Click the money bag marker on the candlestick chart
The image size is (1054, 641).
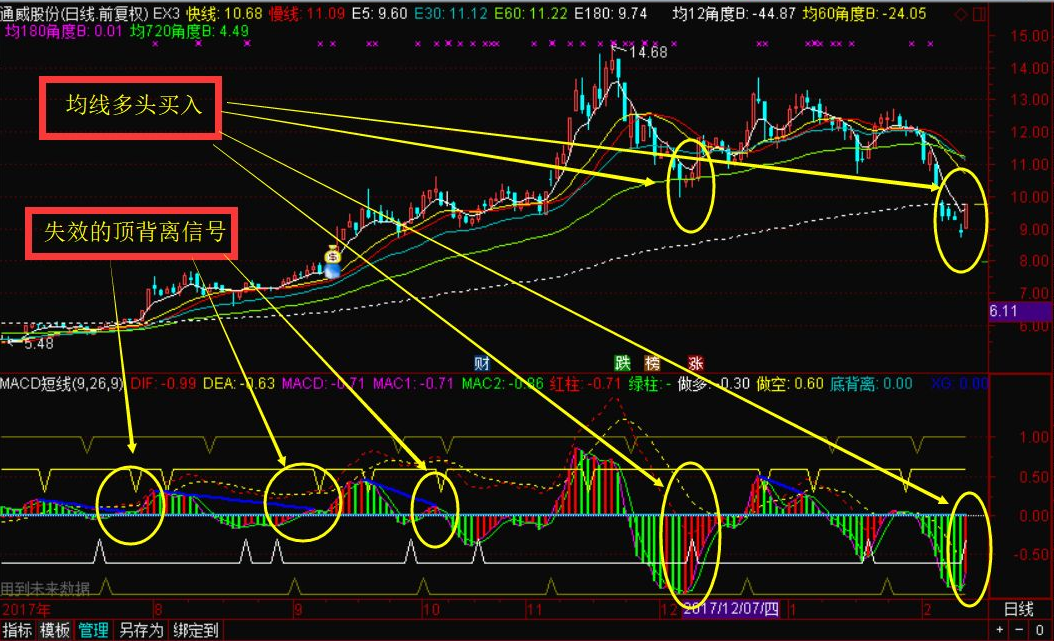coord(333,255)
